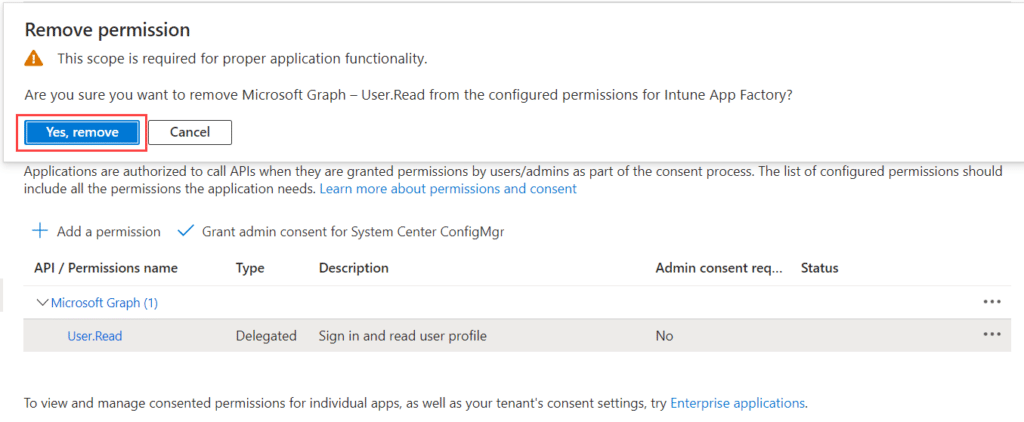
Task: Click the Status column header
Action: click(x=820, y=268)
